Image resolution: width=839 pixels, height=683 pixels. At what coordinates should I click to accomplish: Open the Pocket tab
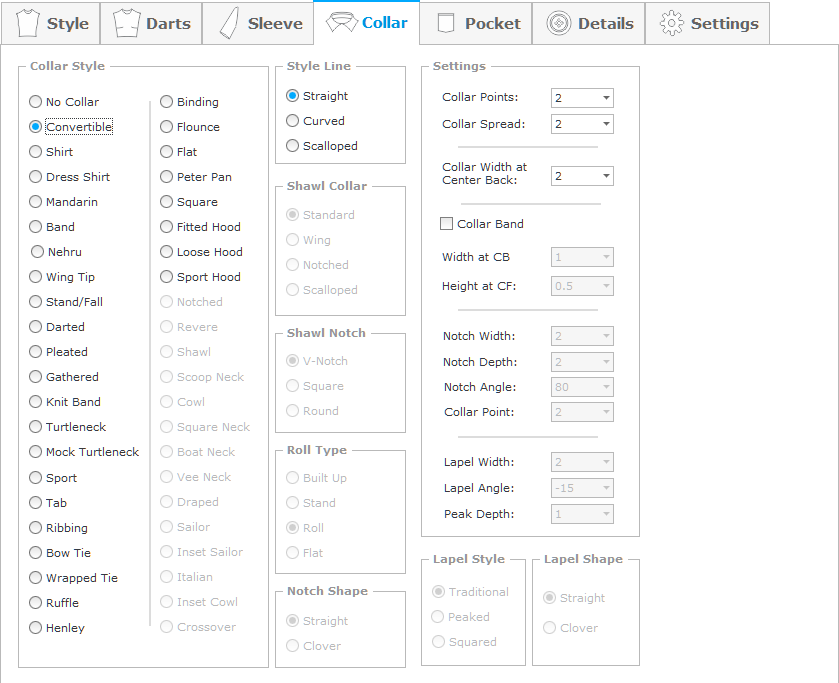tap(479, 23)
